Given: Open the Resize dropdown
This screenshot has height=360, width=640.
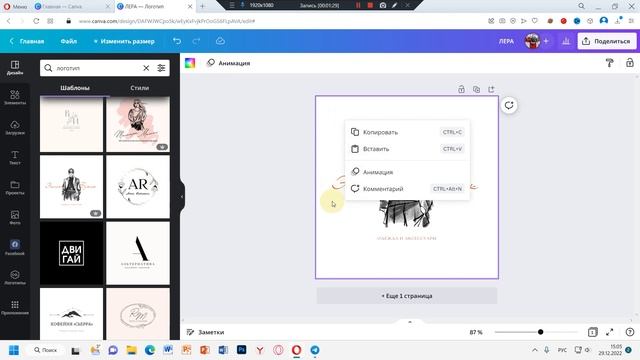Looking at the screenshot, I should tap(124, 41).
